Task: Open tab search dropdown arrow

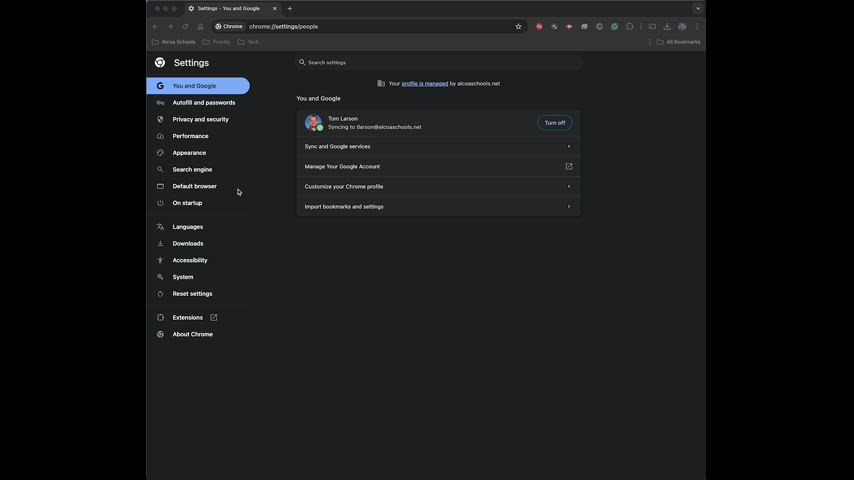Action: tap(698, 8)
